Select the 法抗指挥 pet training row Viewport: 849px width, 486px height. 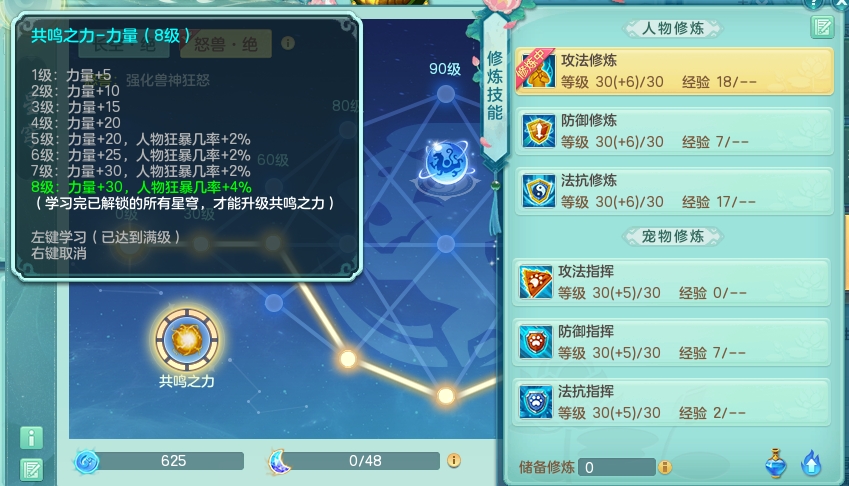point(671,403)
